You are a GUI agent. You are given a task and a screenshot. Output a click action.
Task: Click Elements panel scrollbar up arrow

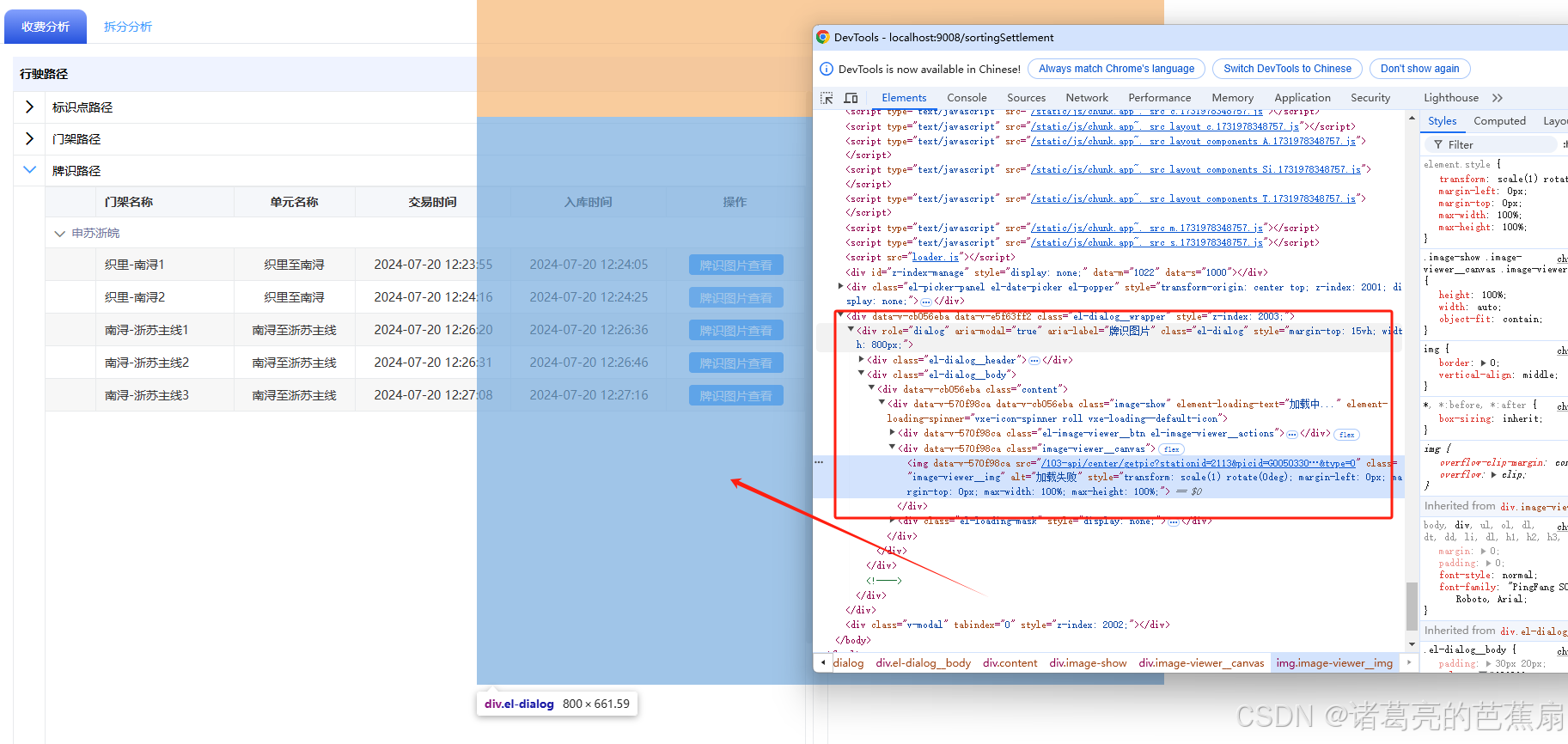(1412, 116)
